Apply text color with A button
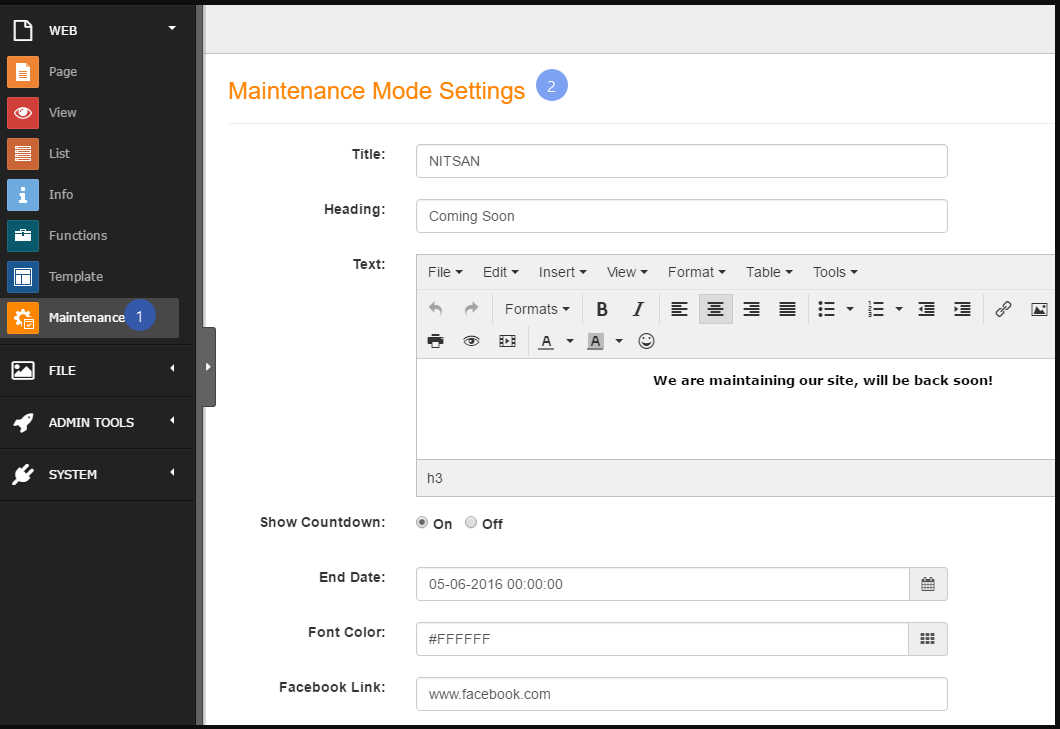This screenshot has height=729, width=1060. click(546, 341)
